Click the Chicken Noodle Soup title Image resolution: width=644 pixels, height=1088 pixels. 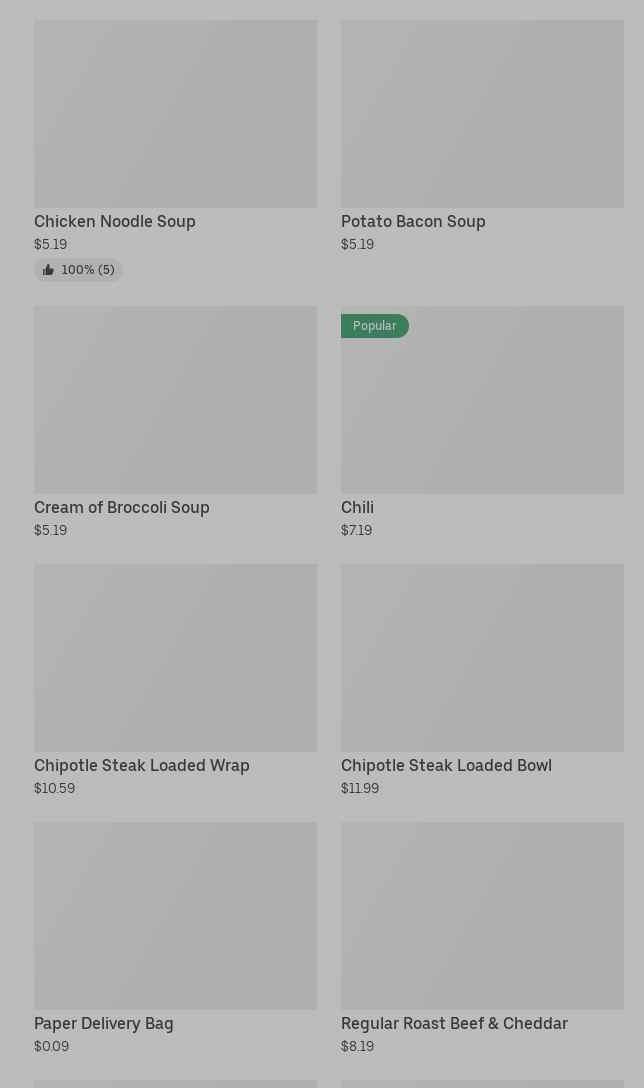coord(115,221)
